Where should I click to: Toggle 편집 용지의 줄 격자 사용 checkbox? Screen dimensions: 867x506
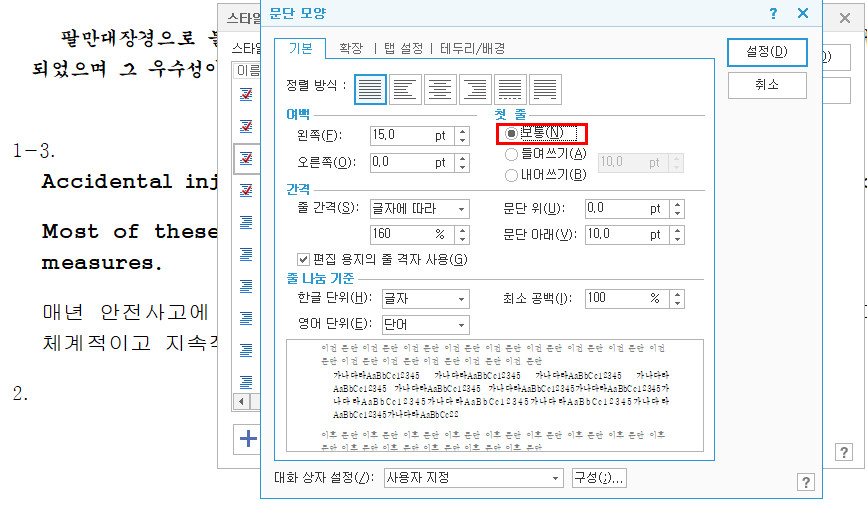[x=304, y=259]
